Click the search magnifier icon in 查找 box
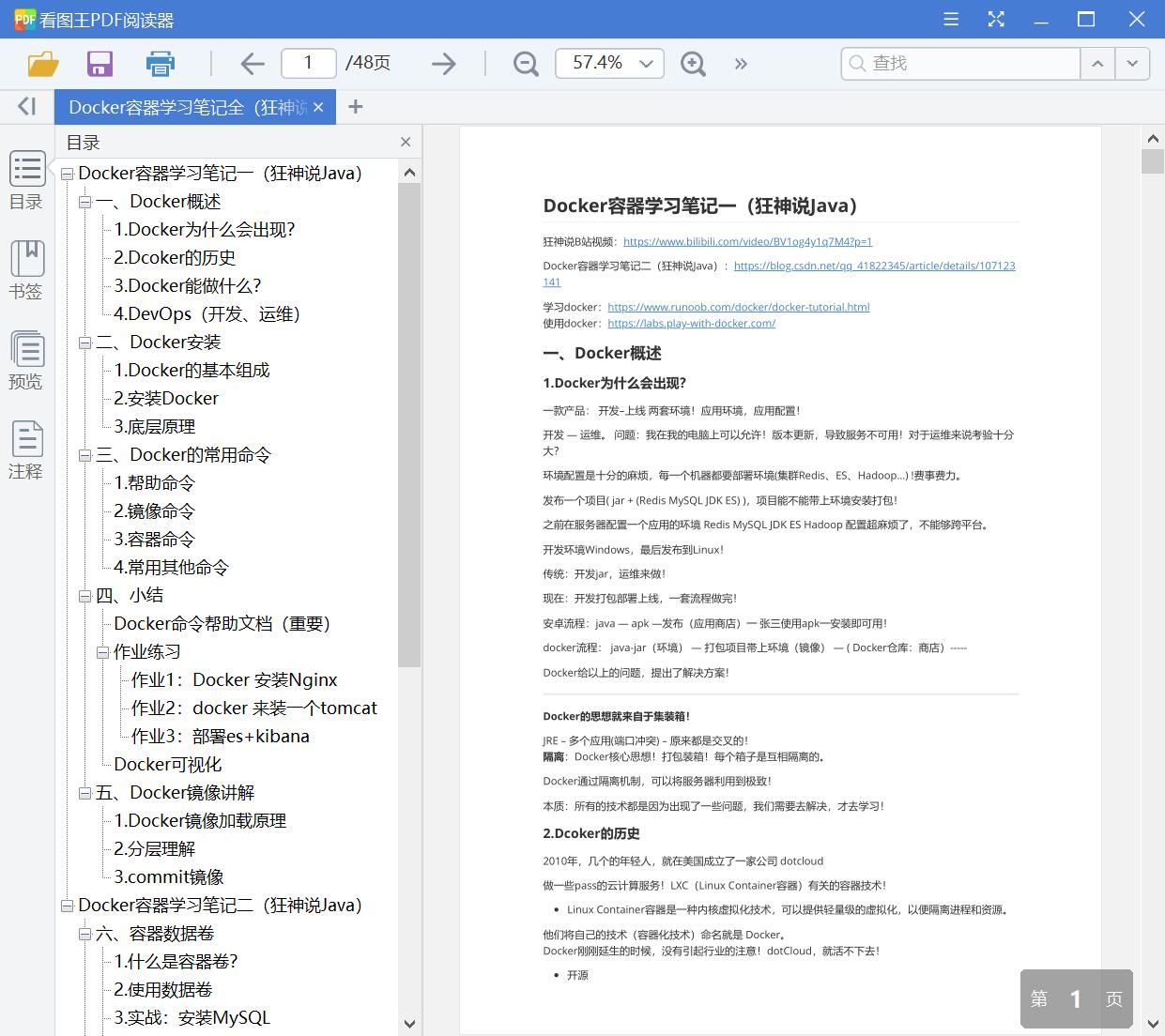The width and height of the screenshot is (1165, 1036). pyautogui.click(x=856, y=64)
